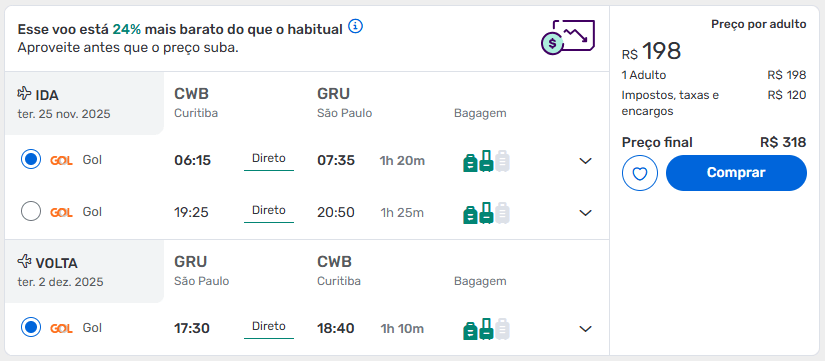The height and width of the screenshot is (361, 825).
Task: Click the blue Comprar button
Action: tap(736, 173)
